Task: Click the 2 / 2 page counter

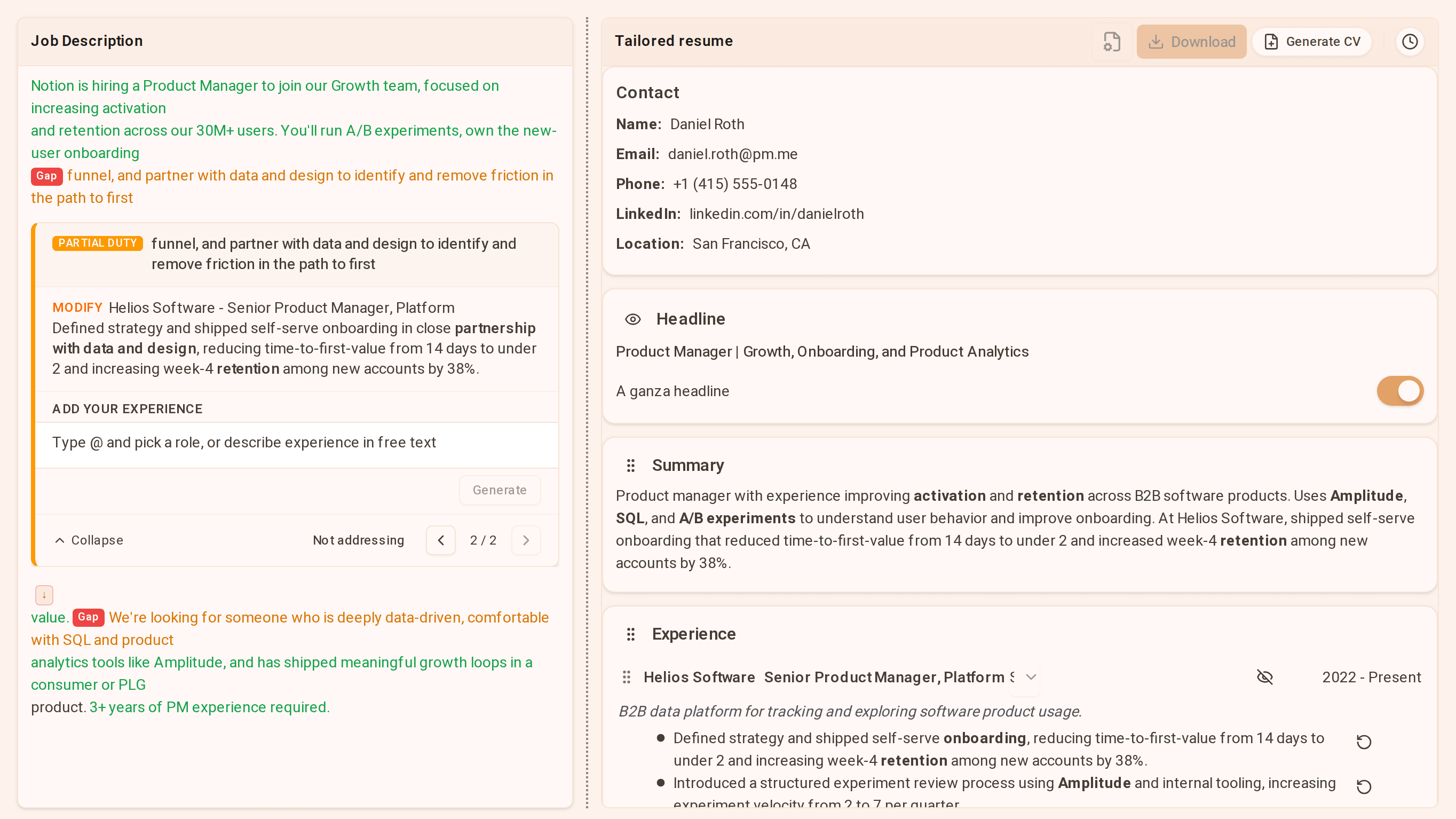Action: 483,540
